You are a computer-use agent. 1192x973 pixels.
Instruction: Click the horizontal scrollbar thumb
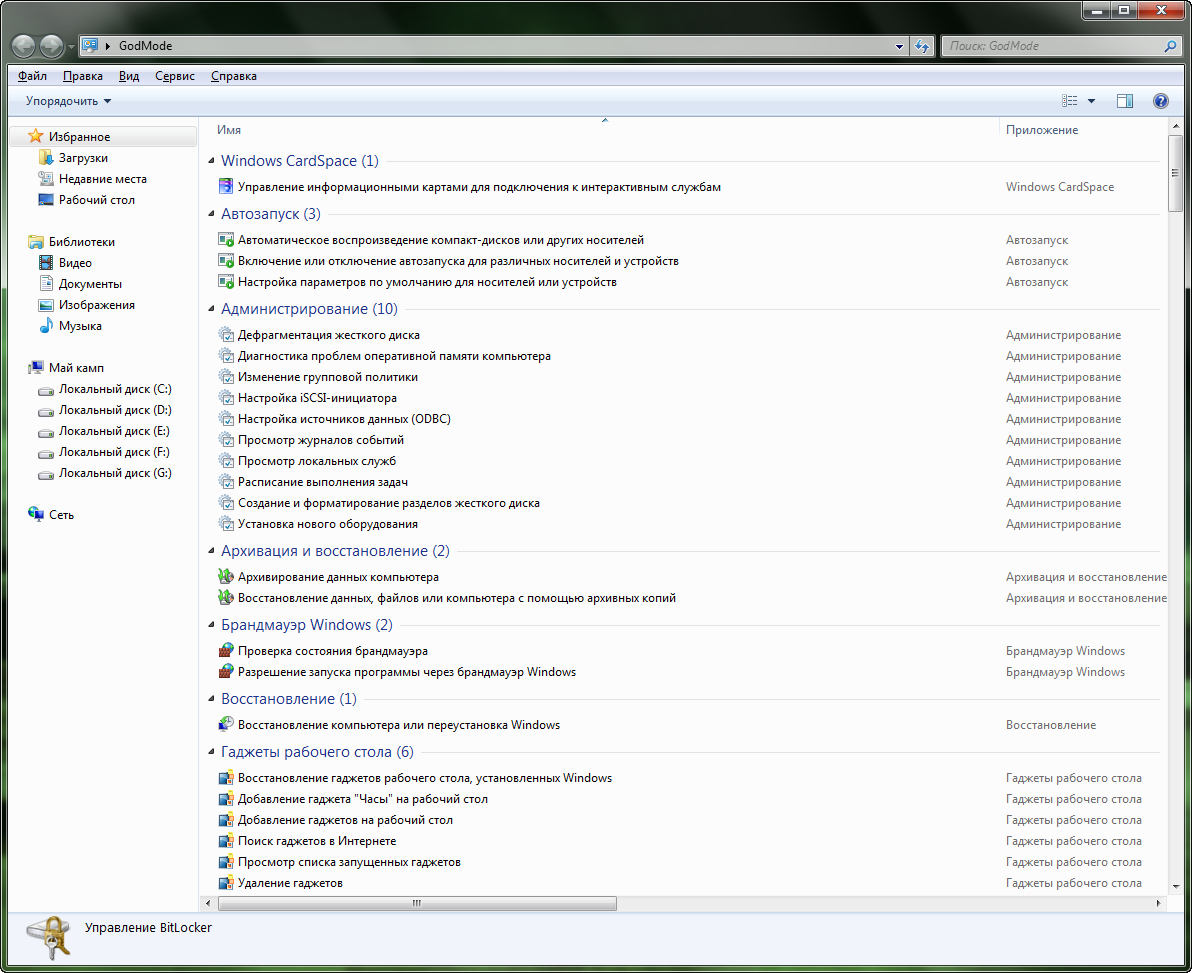pyautogui.click(x=417, y=903)
